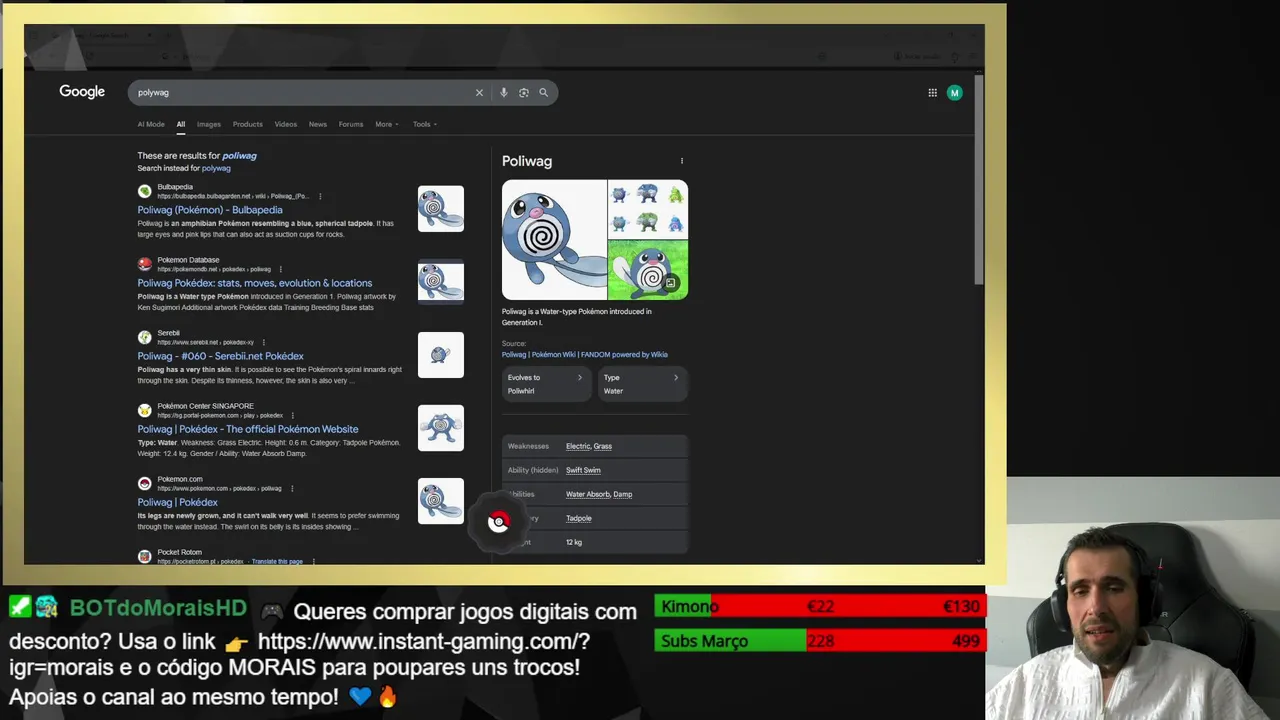Open the Google account avatar M
Image resolution: width=1280 pixels, height=720 pixels.
(x=955, y=93)
